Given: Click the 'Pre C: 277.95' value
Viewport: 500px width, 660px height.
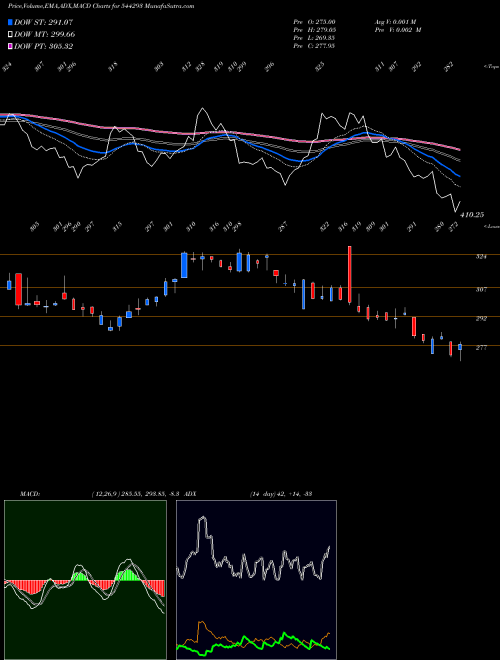Looking at the screenshot, I should [314, 46].
